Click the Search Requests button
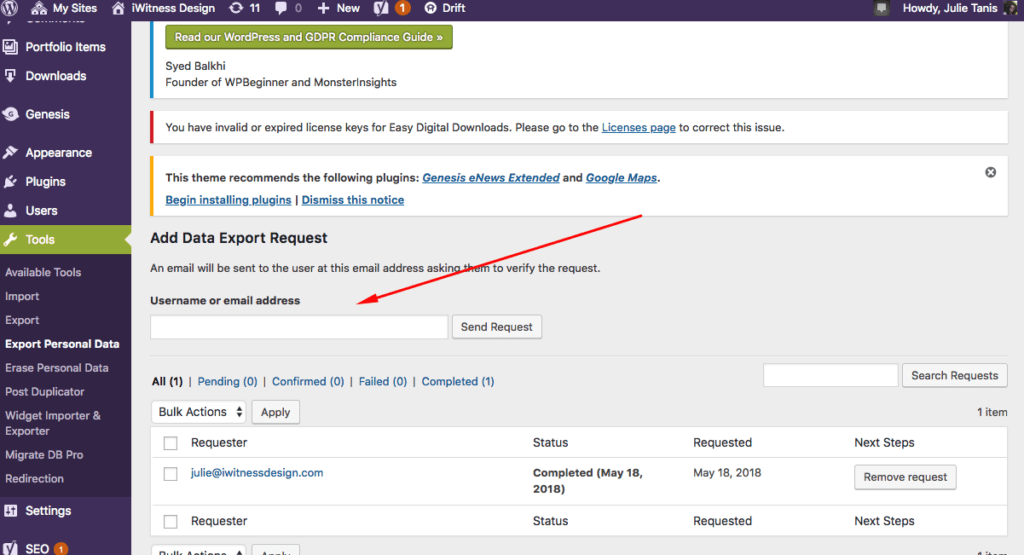Viewport: 1024px width, 555px height. pos(955,375)
